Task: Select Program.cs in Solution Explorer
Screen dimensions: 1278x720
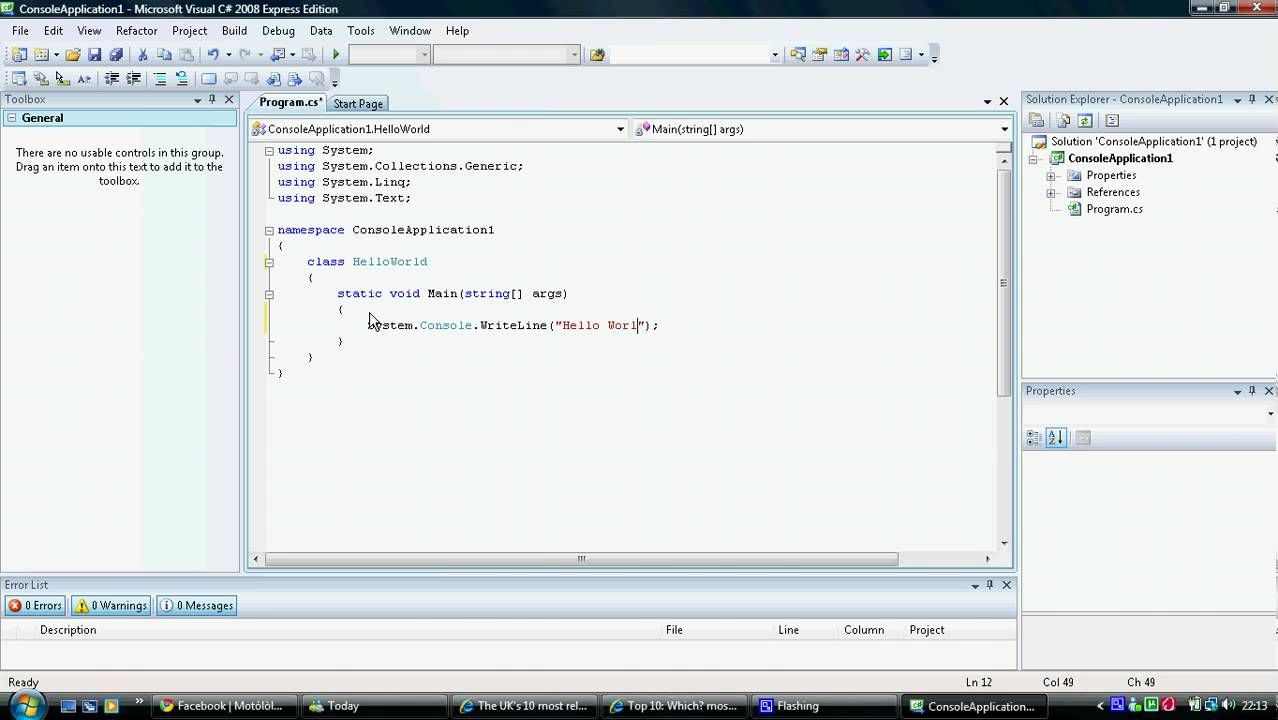Action: pos(1114,209)
